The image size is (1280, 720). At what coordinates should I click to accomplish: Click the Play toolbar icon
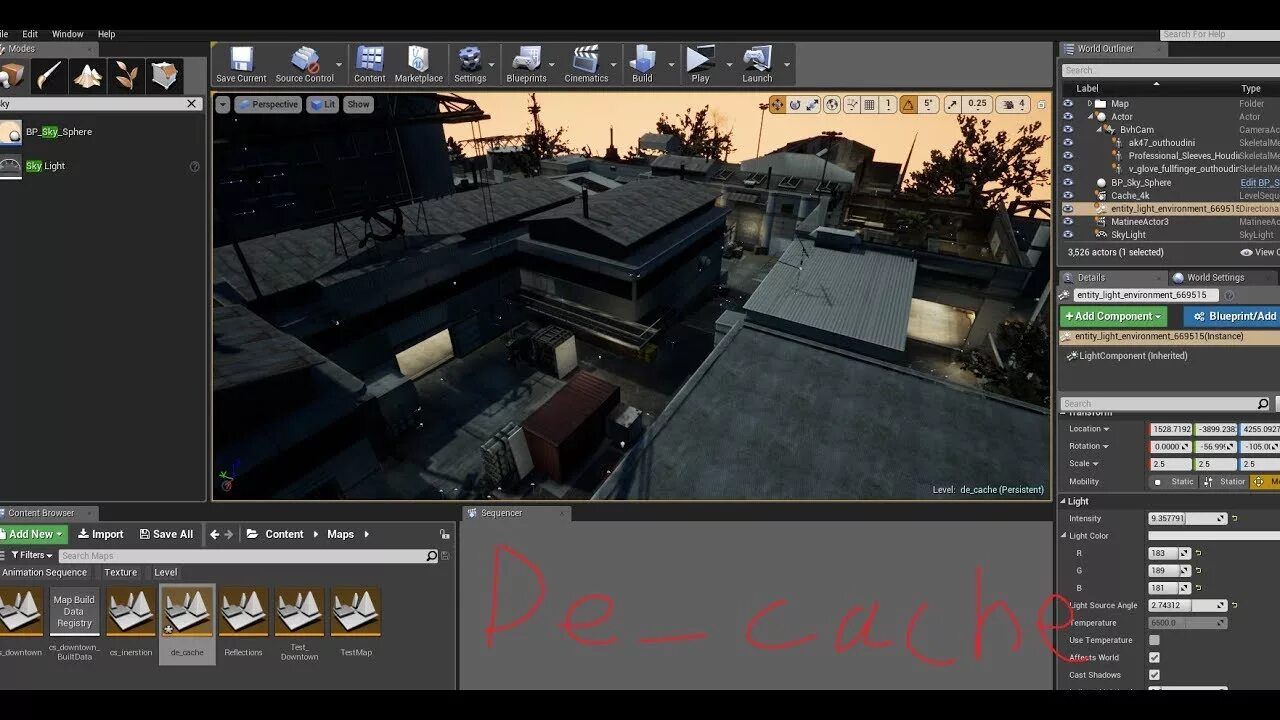[700, 65]
